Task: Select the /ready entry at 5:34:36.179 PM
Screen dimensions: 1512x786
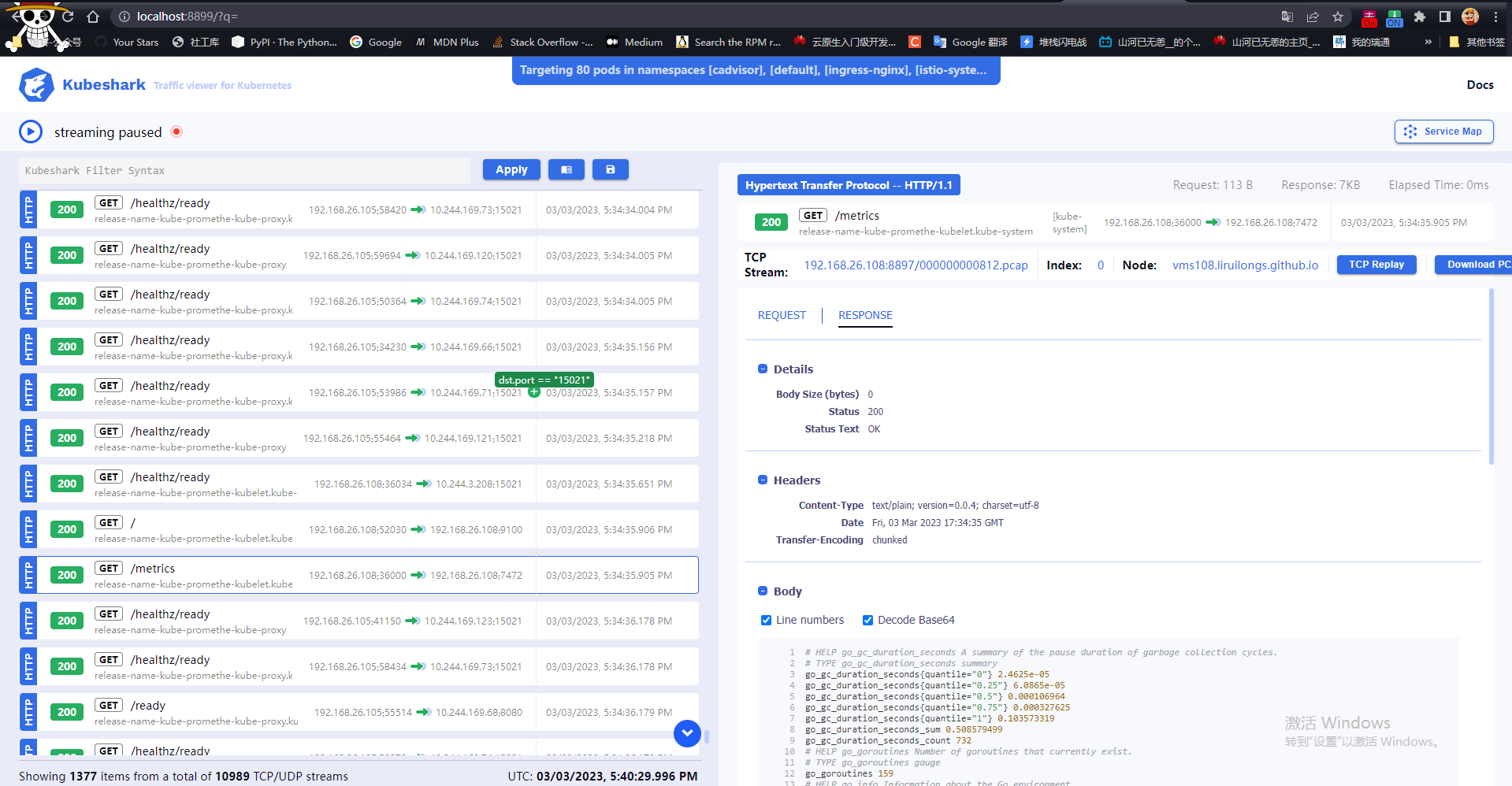Action: [358, 712]
